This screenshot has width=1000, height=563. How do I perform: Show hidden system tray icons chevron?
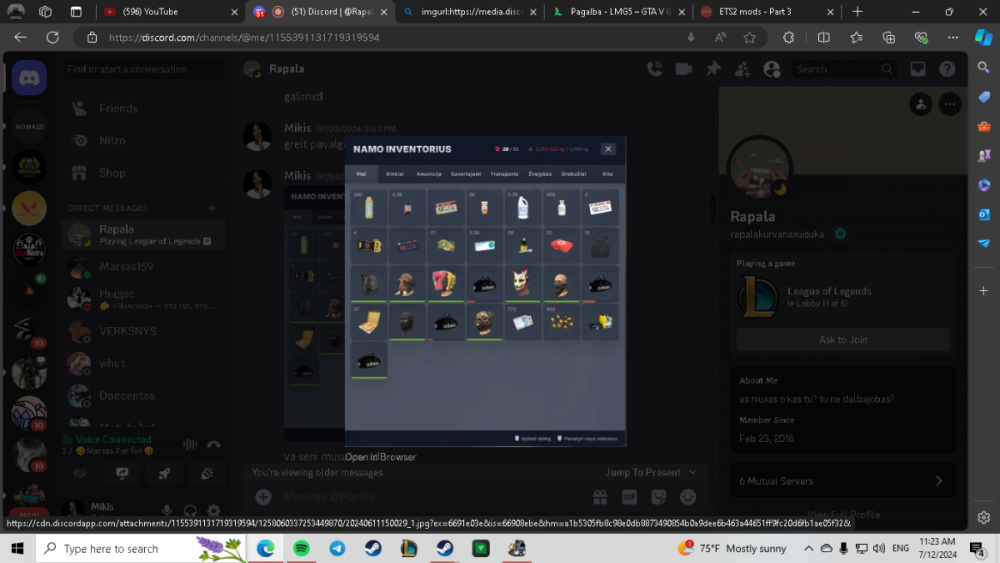(808, 548)
